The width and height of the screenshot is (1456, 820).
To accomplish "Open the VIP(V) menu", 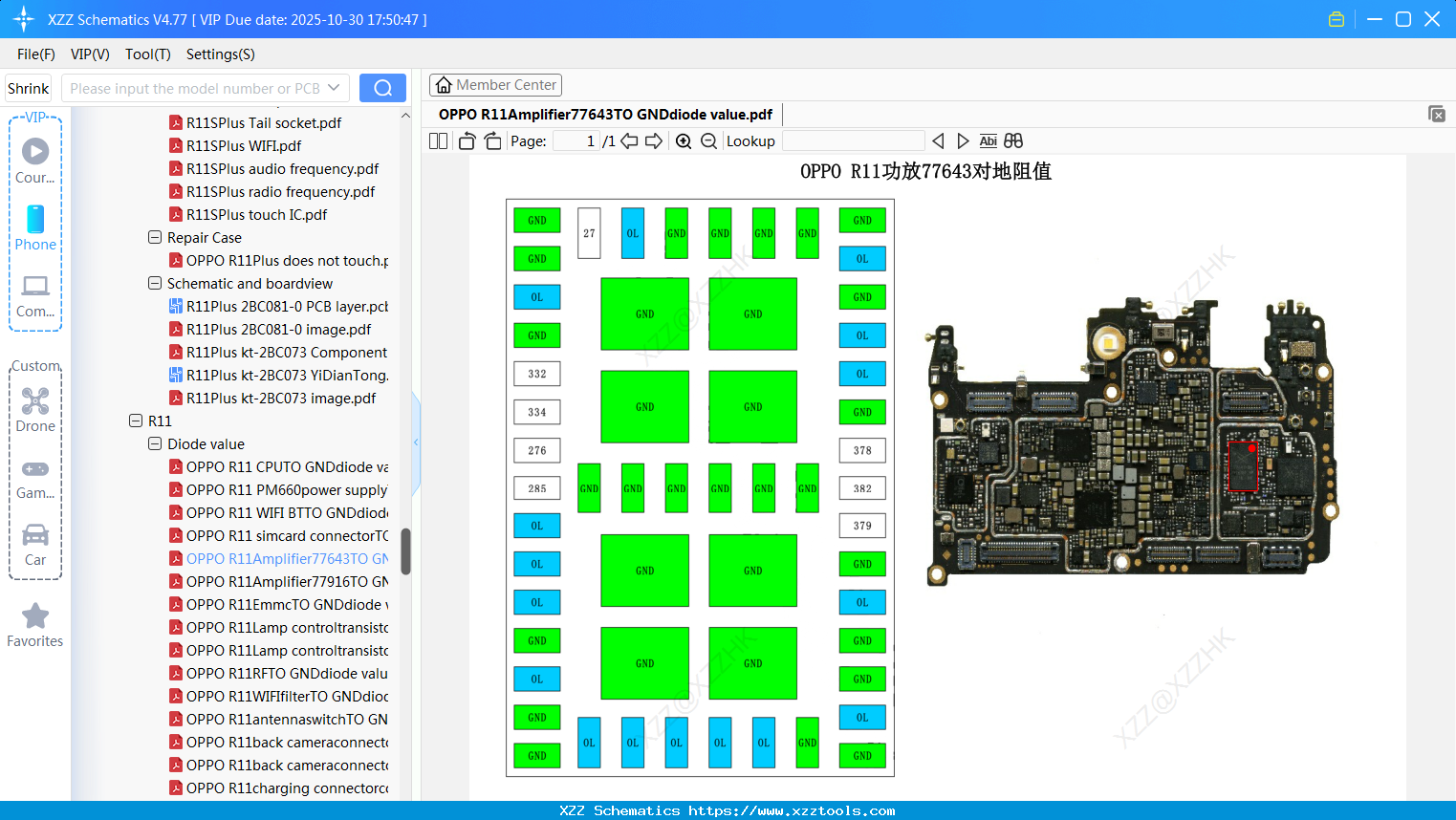I will tap(90, 54).
